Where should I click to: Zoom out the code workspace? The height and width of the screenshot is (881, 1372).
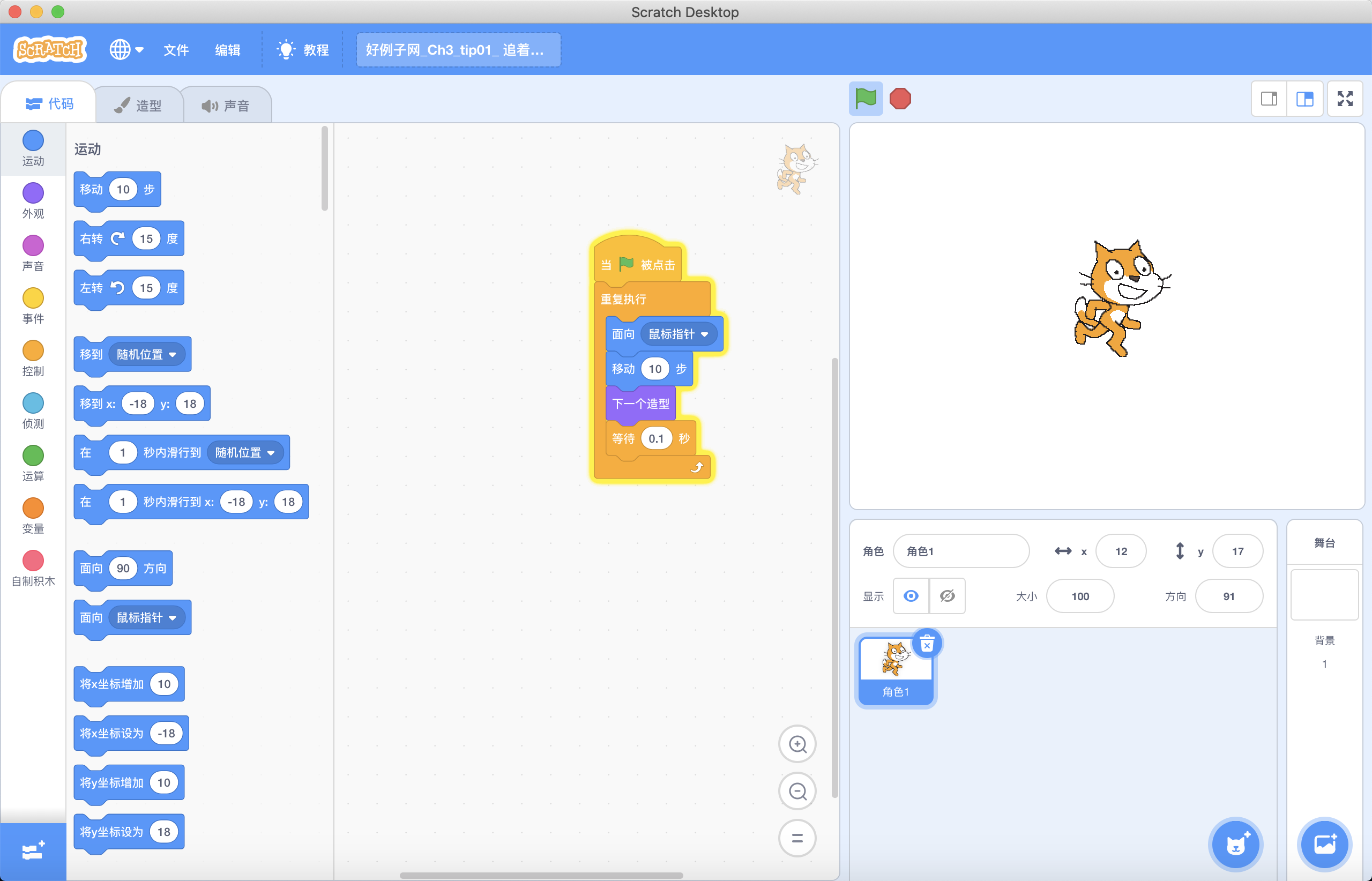(x=797, y=791)
